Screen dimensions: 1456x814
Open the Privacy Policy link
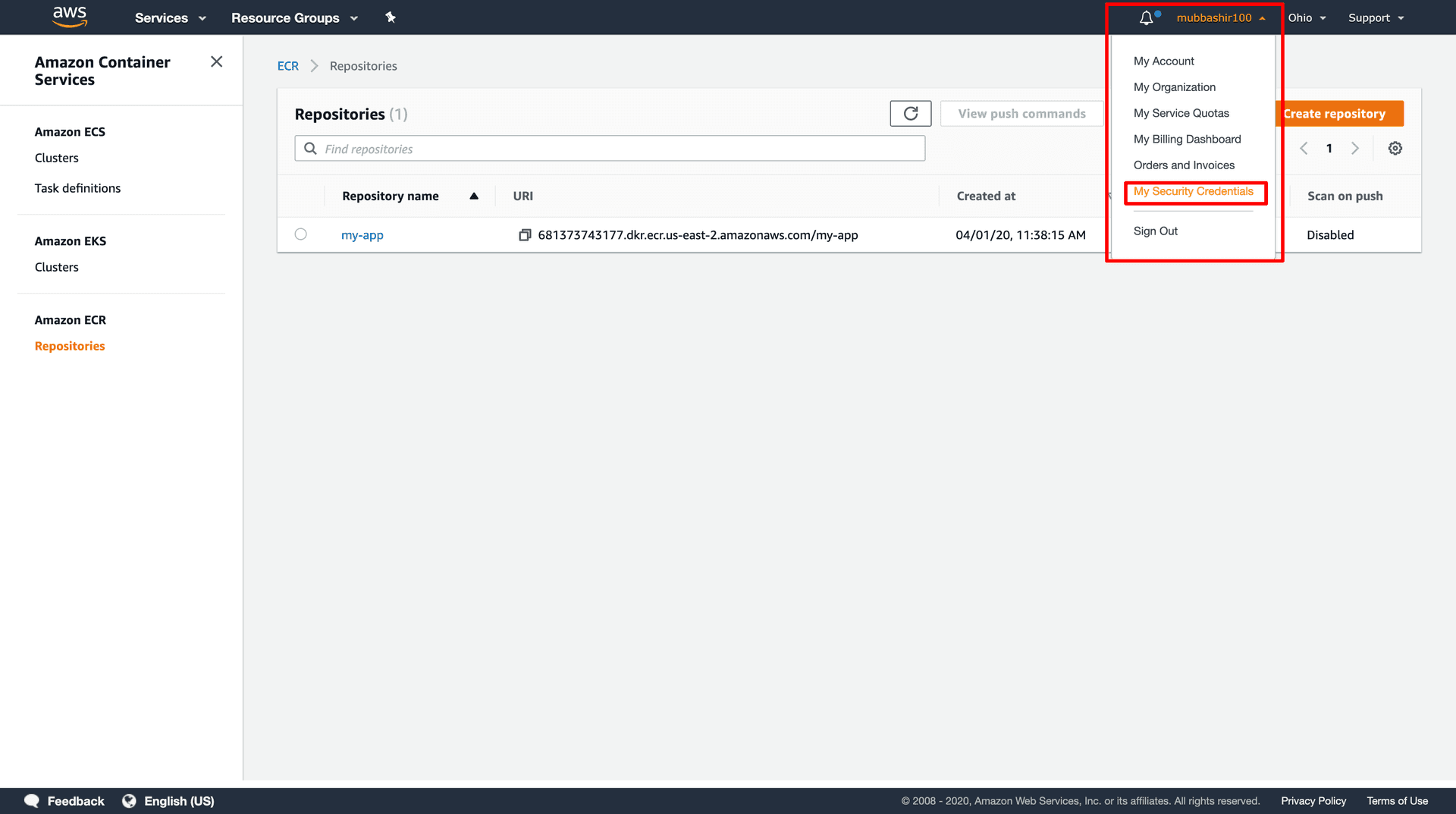[1313, 801]
